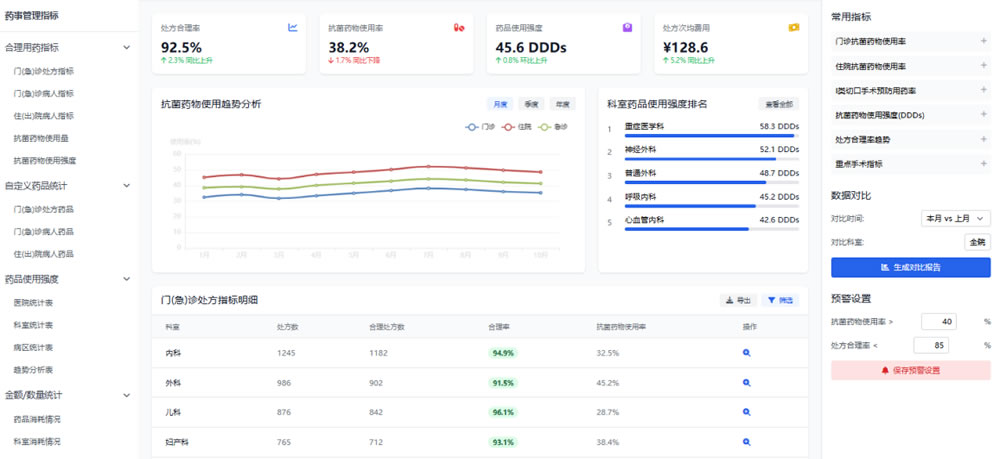Image resolution: width=1000 pixels, height=459 pixels.
Task: Click the 心血管内科 usage progress bar
Action: click(712, 229)
